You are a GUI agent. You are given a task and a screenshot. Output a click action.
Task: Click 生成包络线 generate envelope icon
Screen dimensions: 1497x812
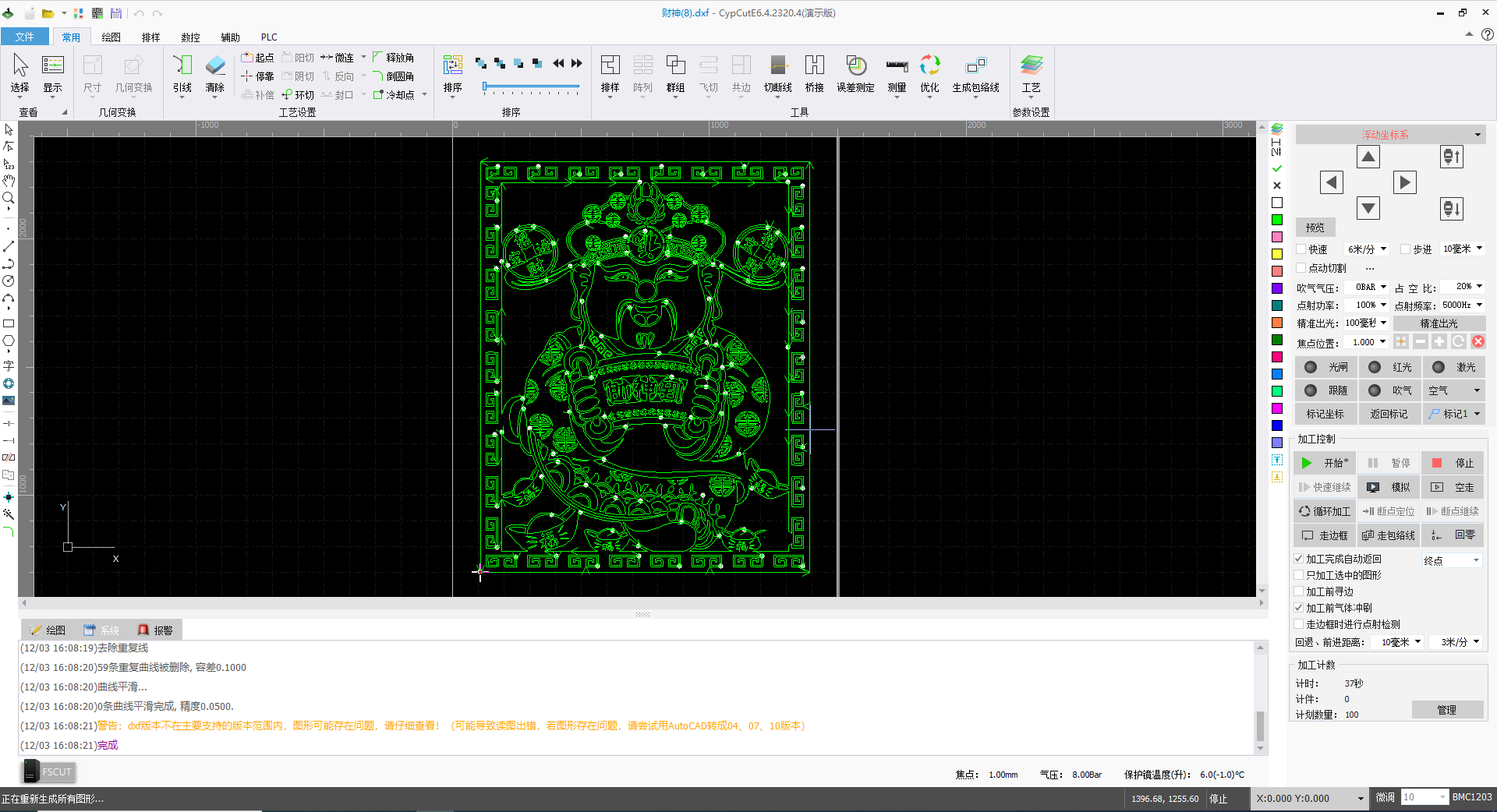click(976, 73)
